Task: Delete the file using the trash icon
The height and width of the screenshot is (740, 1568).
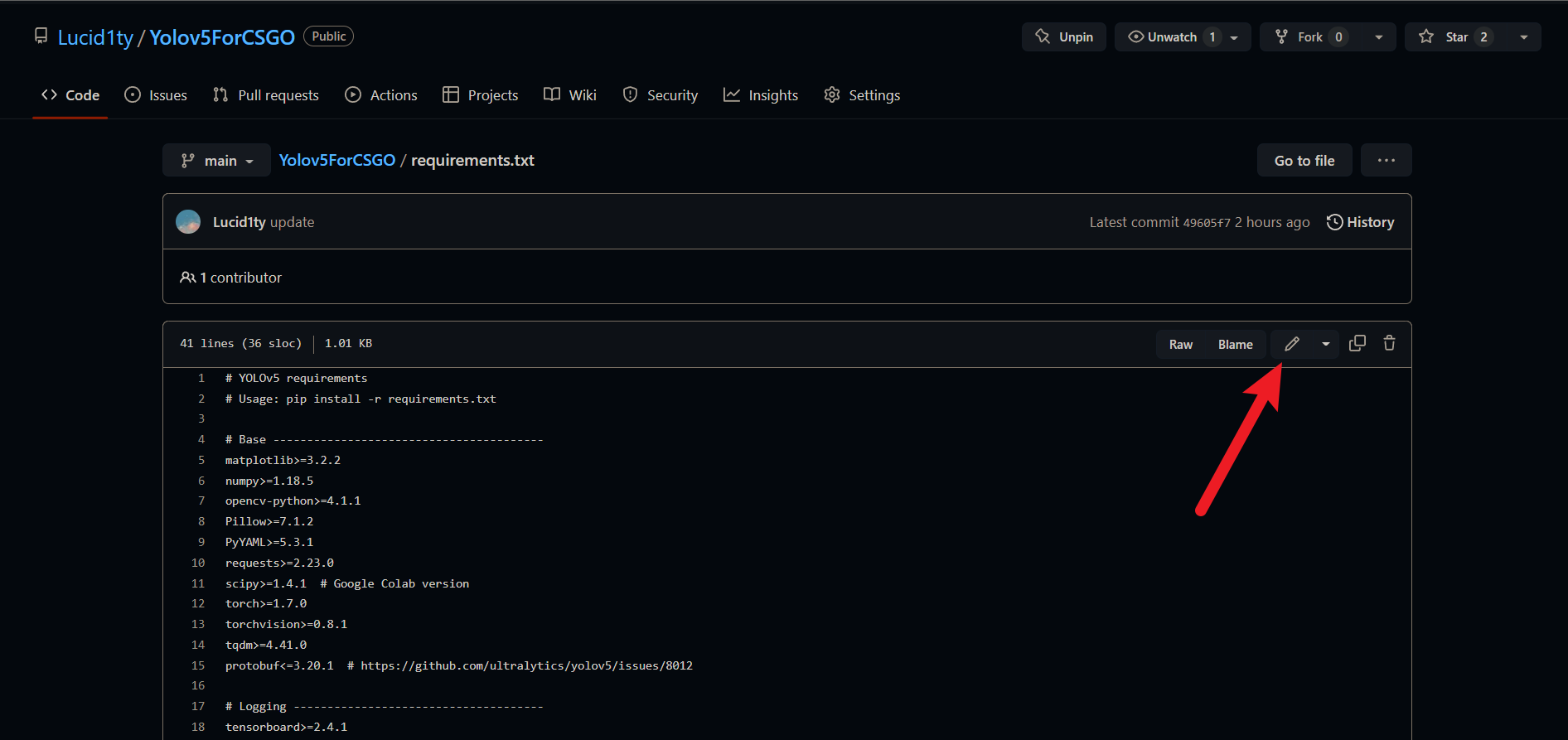Action: 1390,343
